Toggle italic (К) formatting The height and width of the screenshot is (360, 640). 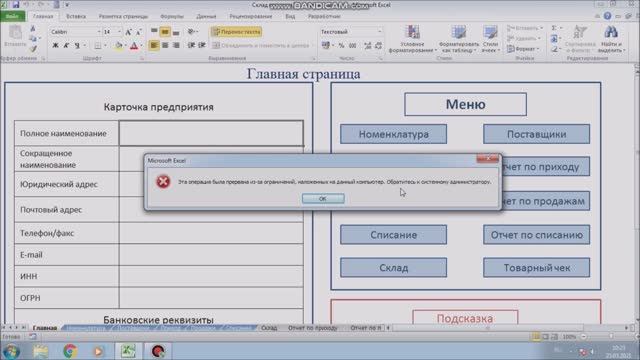tap(66, 45)
